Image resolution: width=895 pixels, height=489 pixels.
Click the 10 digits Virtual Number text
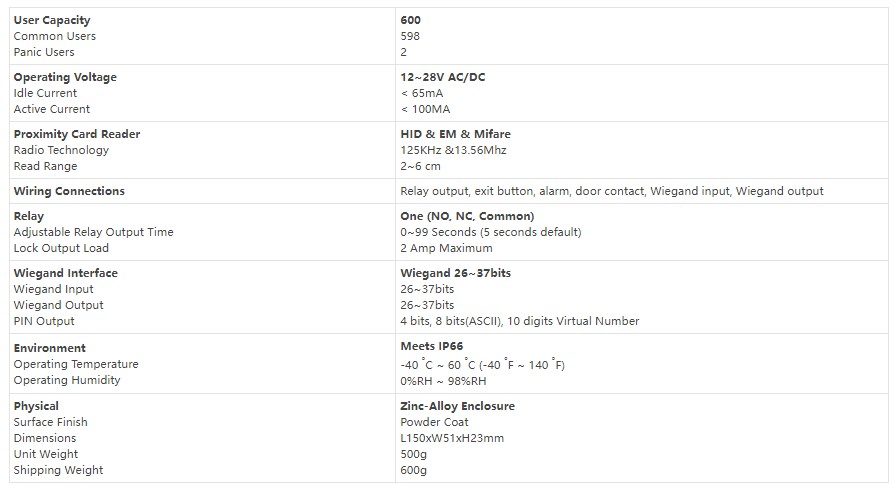point(573,321)
